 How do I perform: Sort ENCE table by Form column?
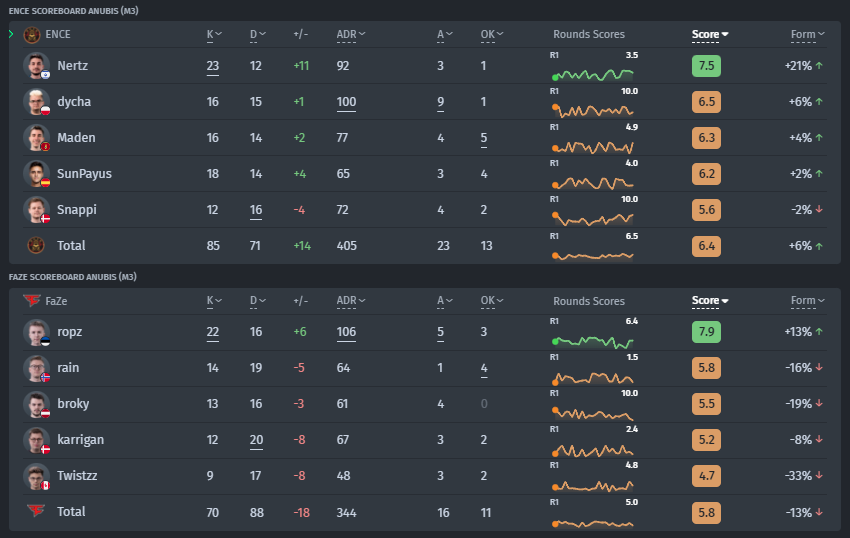[x=807, y=35]
